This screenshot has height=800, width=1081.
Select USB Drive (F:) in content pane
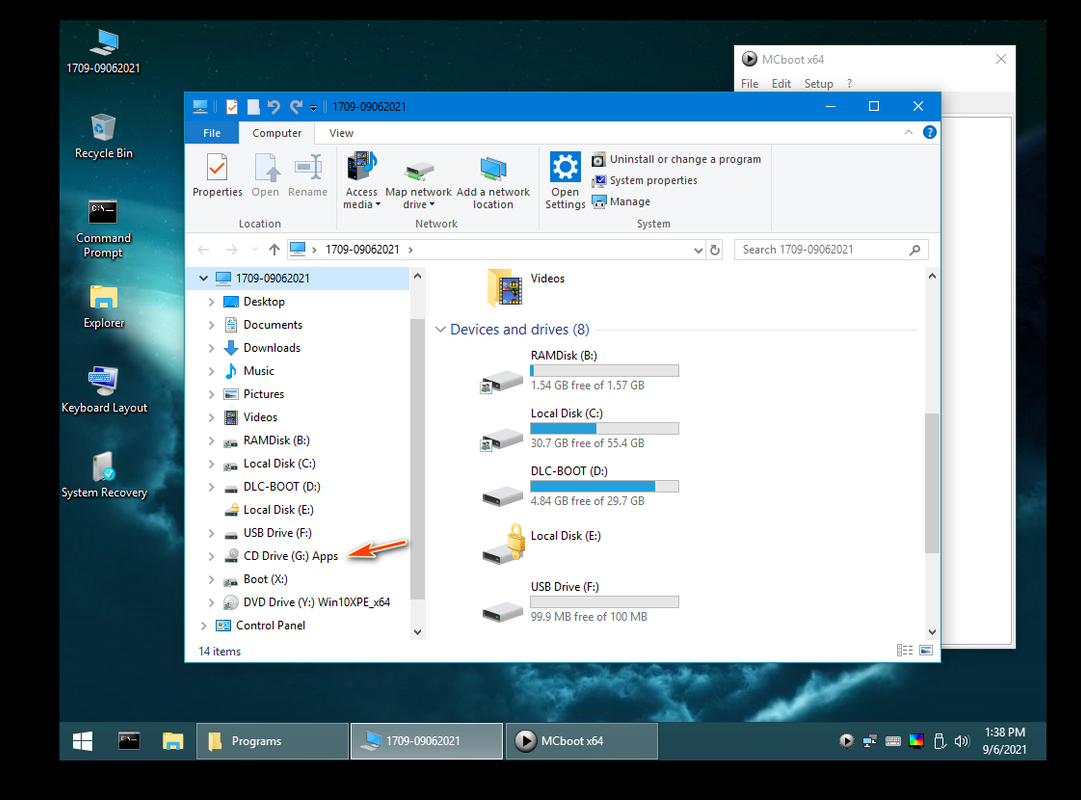coord(579,602)
